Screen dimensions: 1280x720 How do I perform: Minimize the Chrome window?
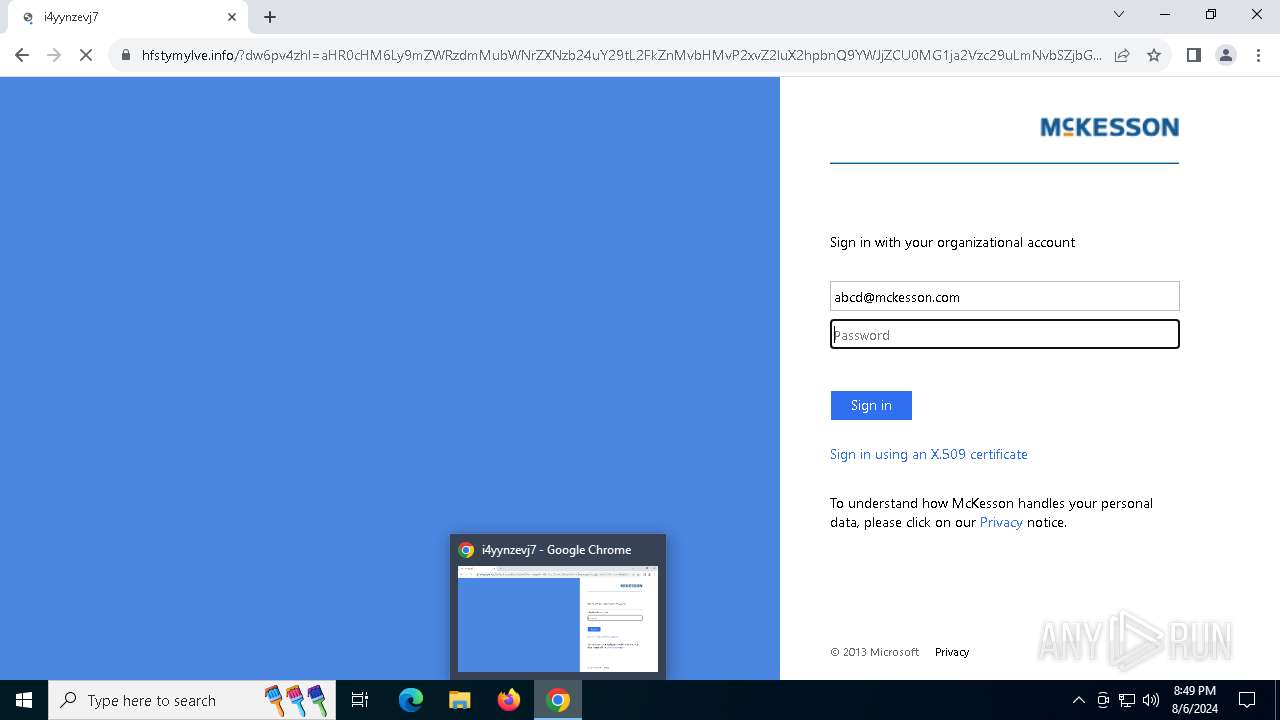[x=1165, y=15]
